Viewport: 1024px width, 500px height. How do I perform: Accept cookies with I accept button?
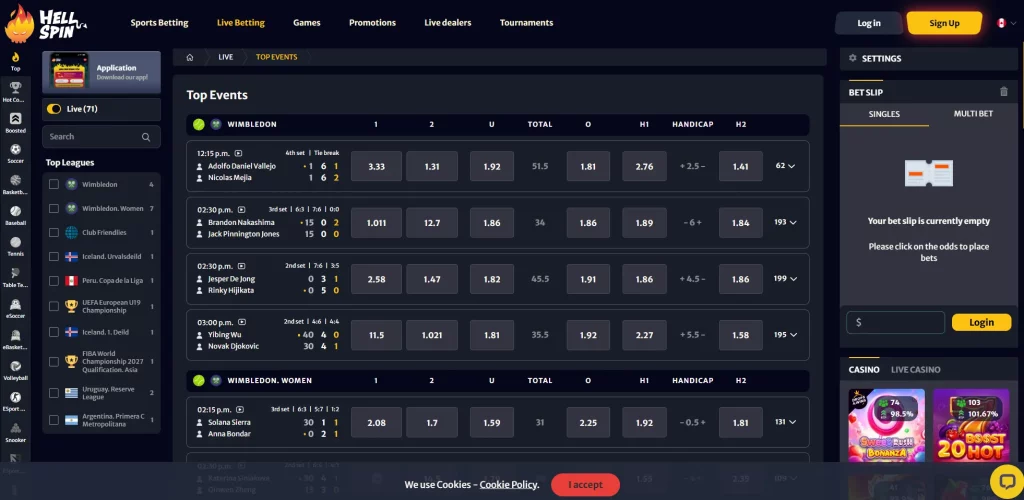(585, 485)
